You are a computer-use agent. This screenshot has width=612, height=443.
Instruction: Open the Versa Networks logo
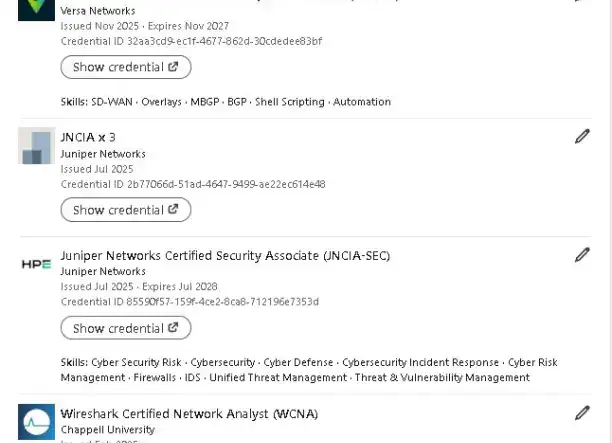[36, 8]
